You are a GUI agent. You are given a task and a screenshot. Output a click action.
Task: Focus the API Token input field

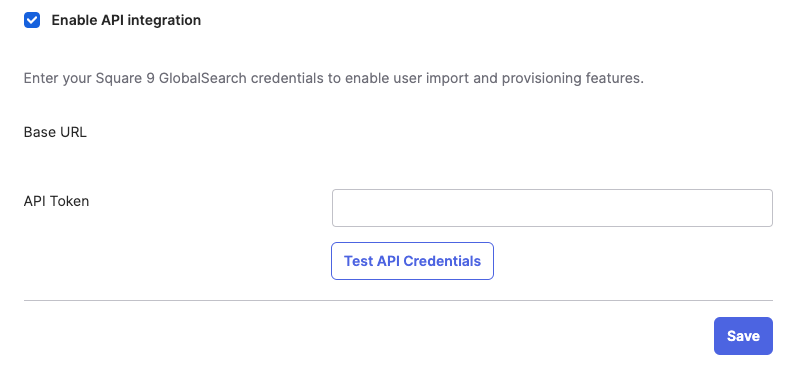tap(552, 208)
